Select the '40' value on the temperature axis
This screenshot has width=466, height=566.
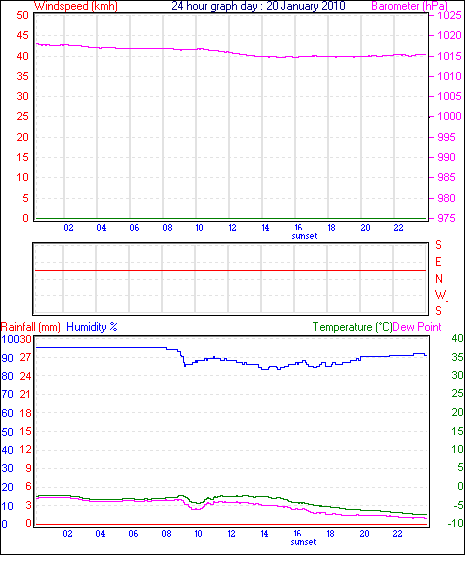pyautogui.click(x=457, y=338)
